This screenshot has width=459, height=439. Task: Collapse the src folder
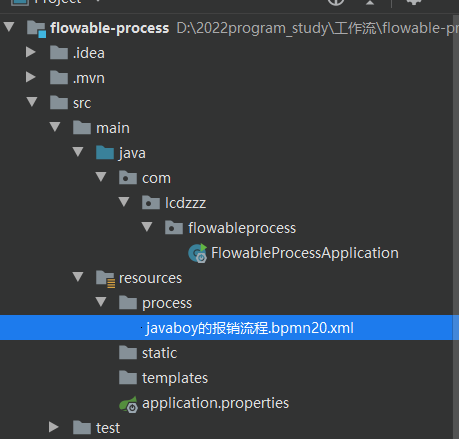[32, 102]
